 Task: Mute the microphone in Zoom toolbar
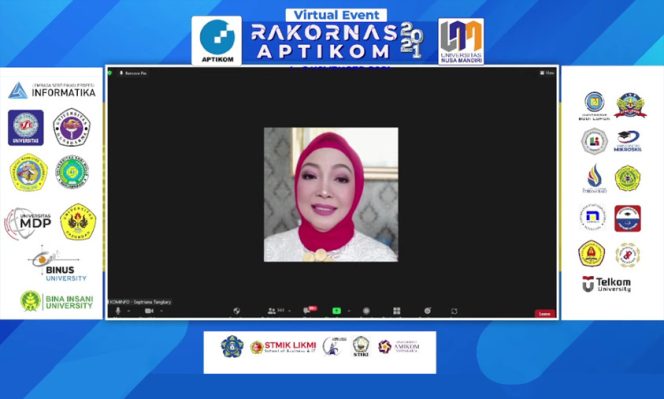pos(118,311)
